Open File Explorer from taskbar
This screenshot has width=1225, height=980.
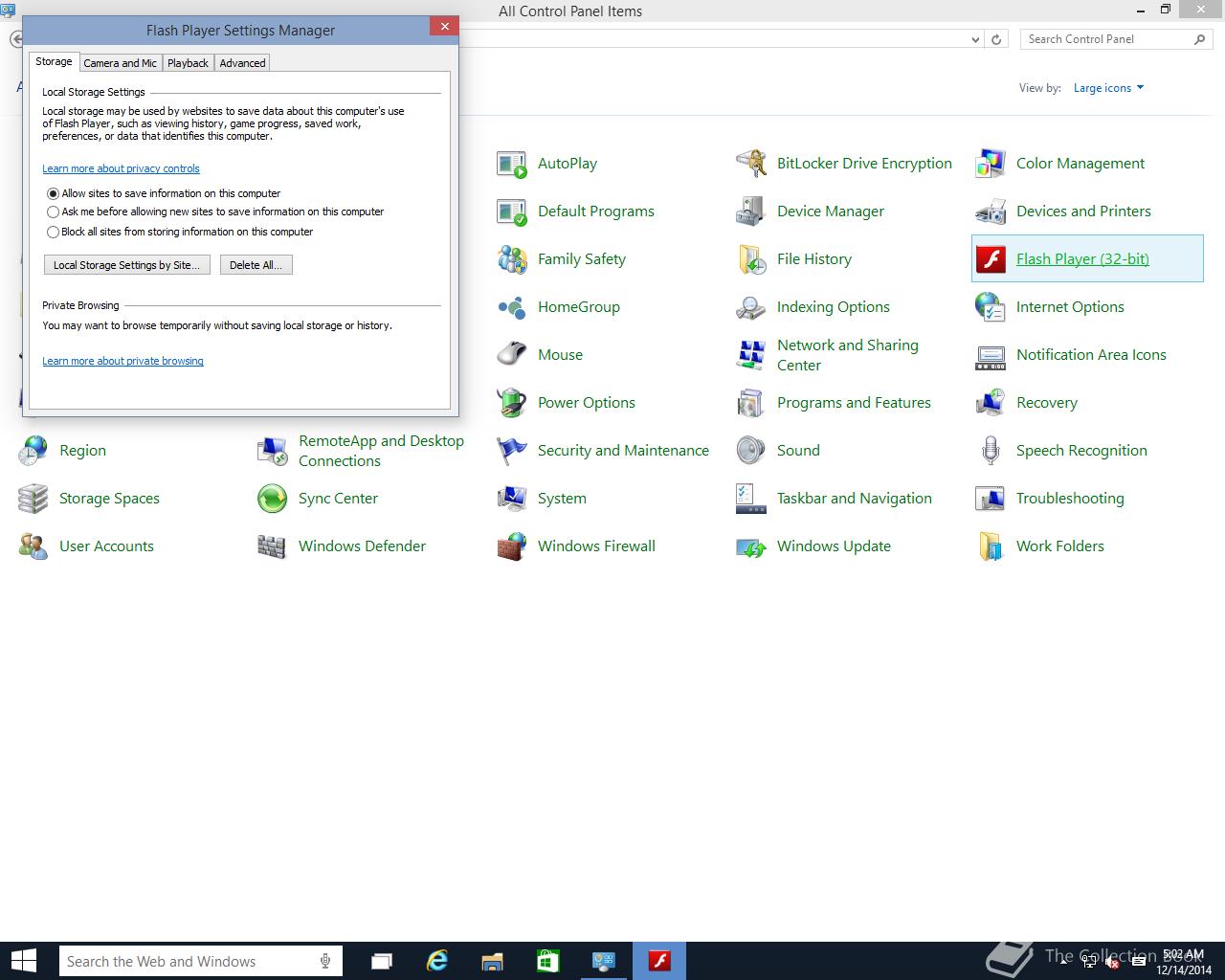[x=492, y=961]
